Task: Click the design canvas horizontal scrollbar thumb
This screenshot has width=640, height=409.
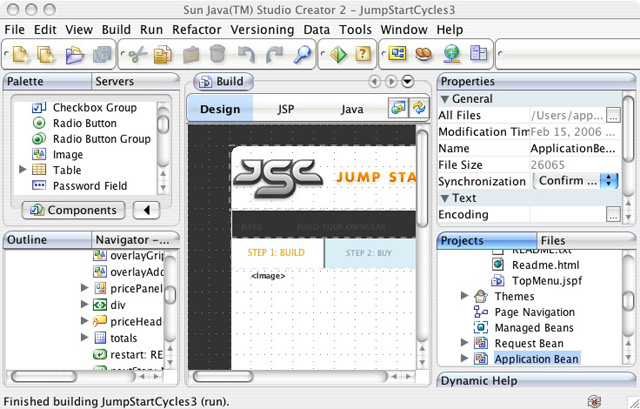Action: [x=223, y=376]
